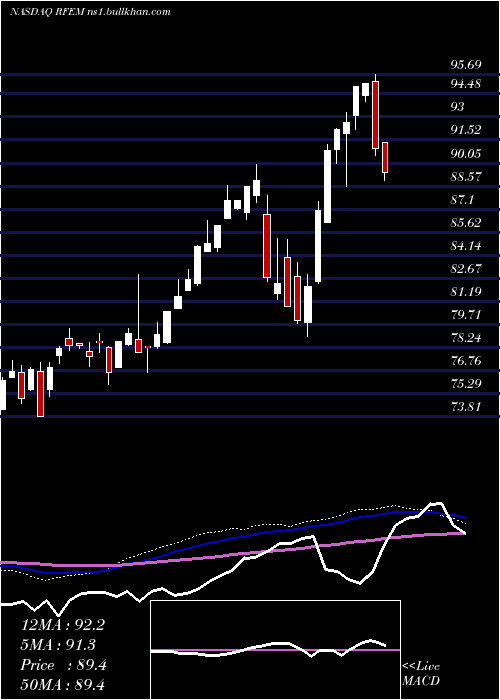Click the tall red candlestick at the 95.69 peak

375,115
